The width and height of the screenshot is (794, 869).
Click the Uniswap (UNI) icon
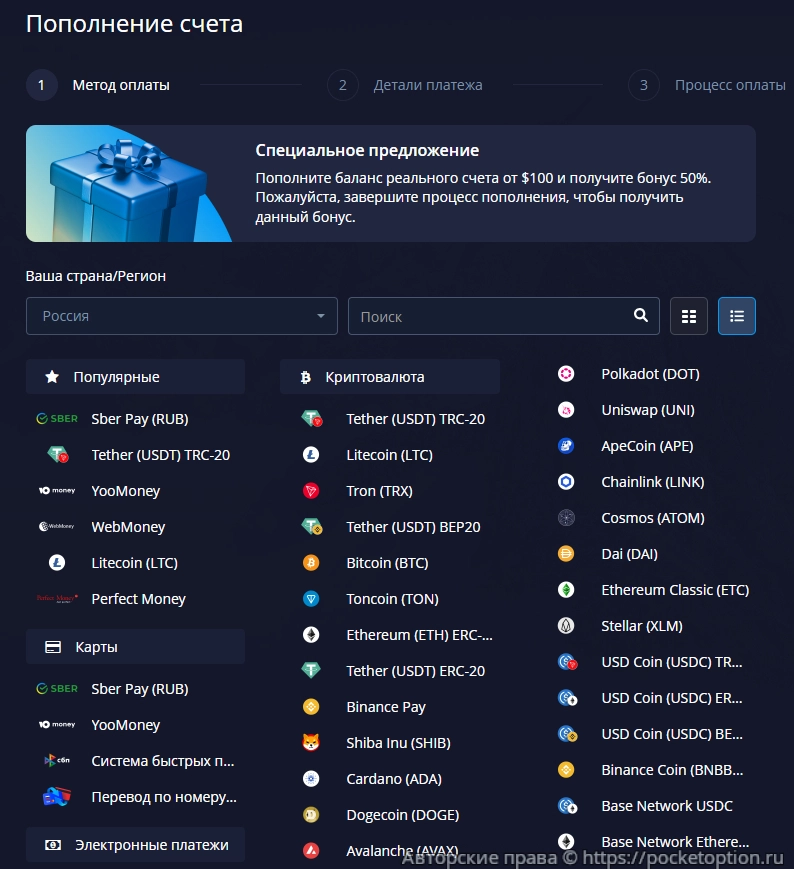coord(566,410)
